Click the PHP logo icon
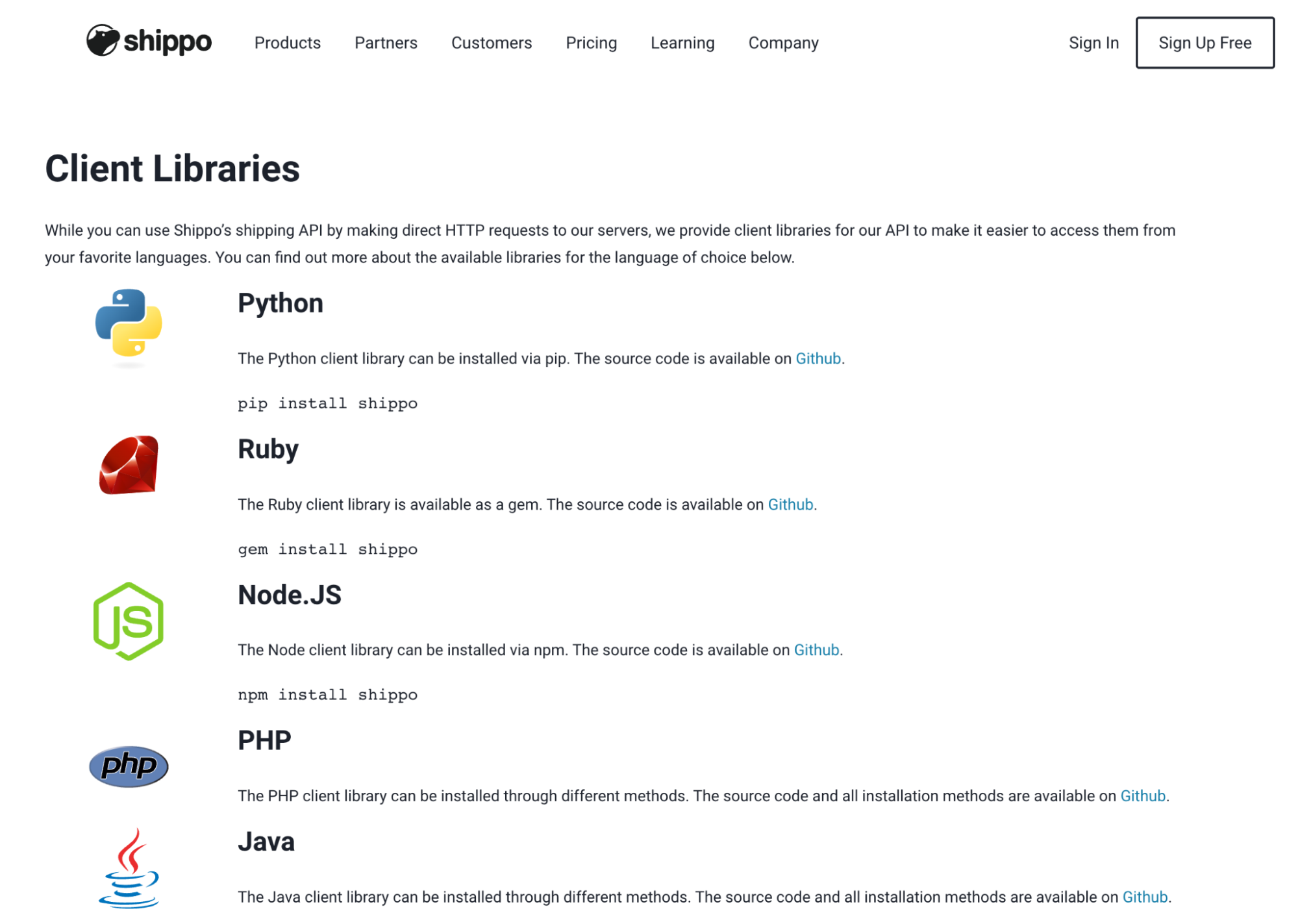This screenshot has height=924, width=1298. tap(129, 766)
